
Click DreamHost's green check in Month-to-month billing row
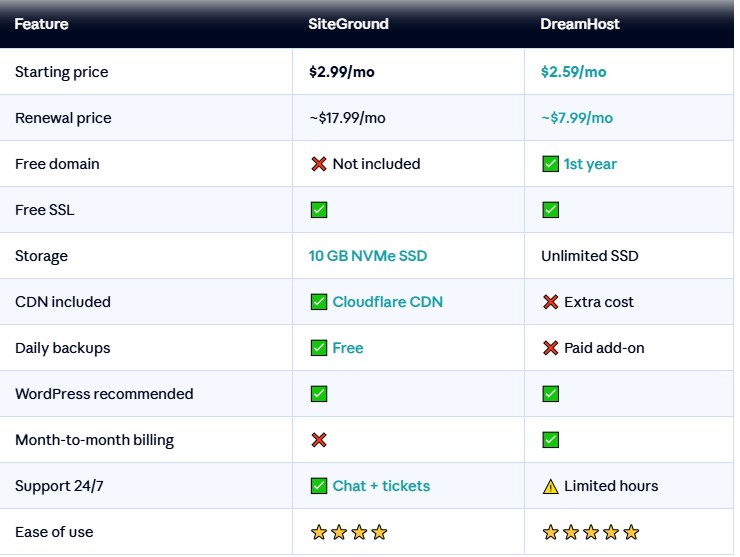(550, 440)
